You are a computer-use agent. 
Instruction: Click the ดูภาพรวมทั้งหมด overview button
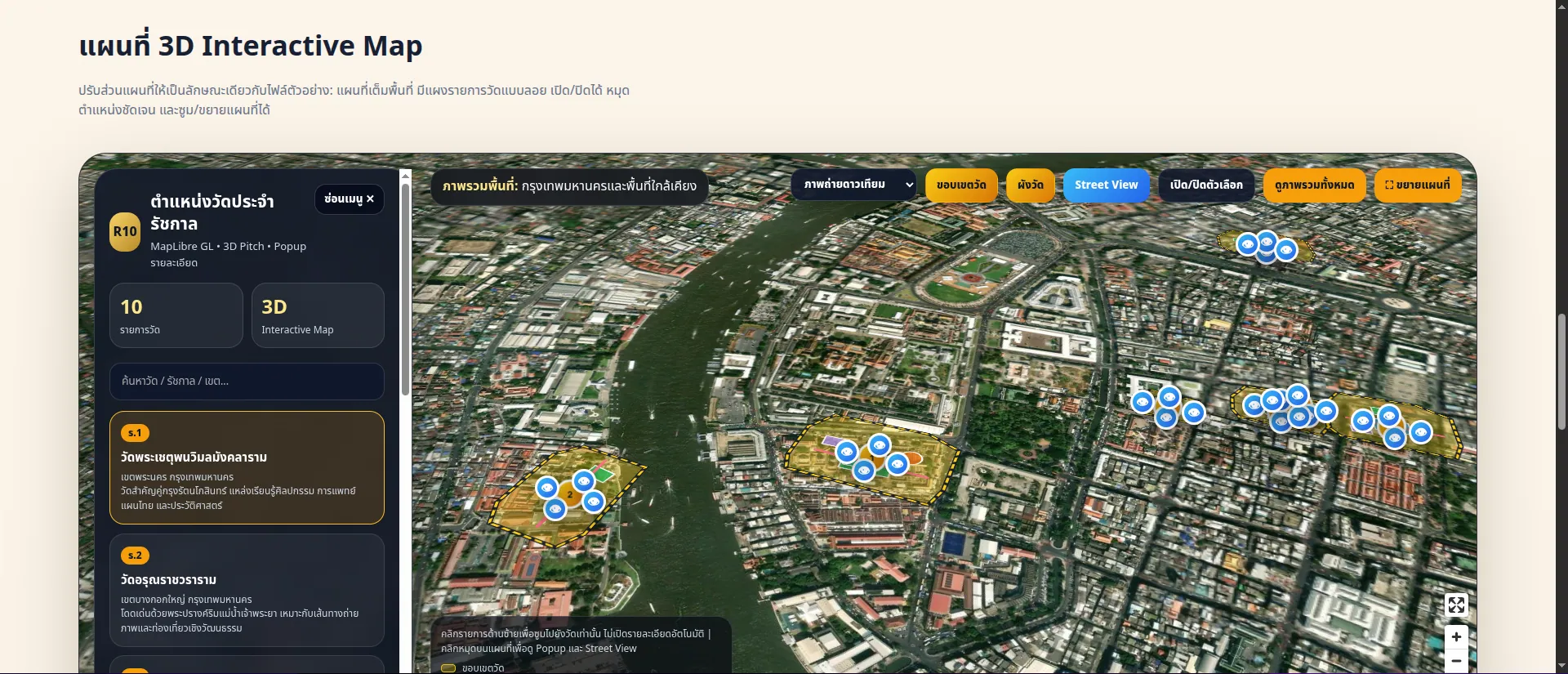tap(1315, 185)
